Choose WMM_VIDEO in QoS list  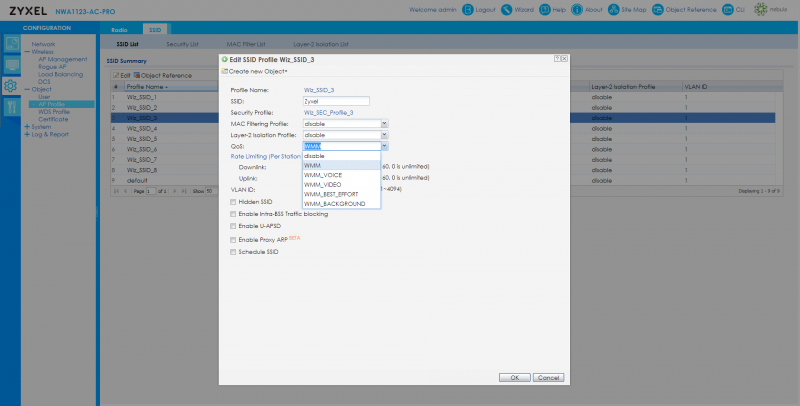(x=341, y=185)
